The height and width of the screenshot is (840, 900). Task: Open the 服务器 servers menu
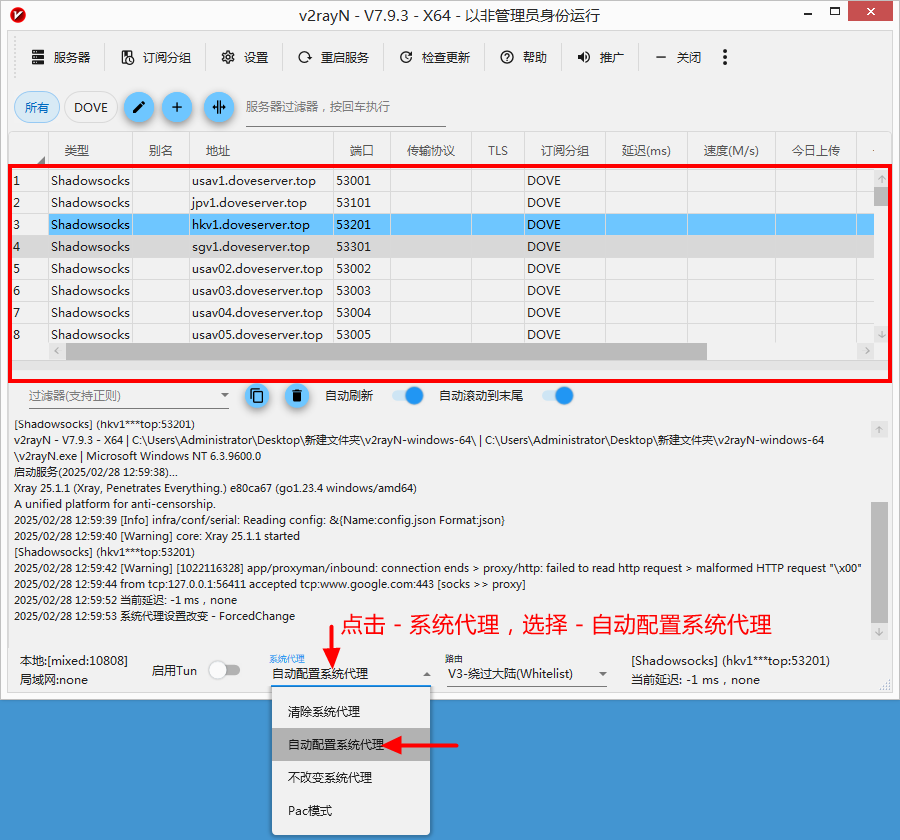[61, 57]
